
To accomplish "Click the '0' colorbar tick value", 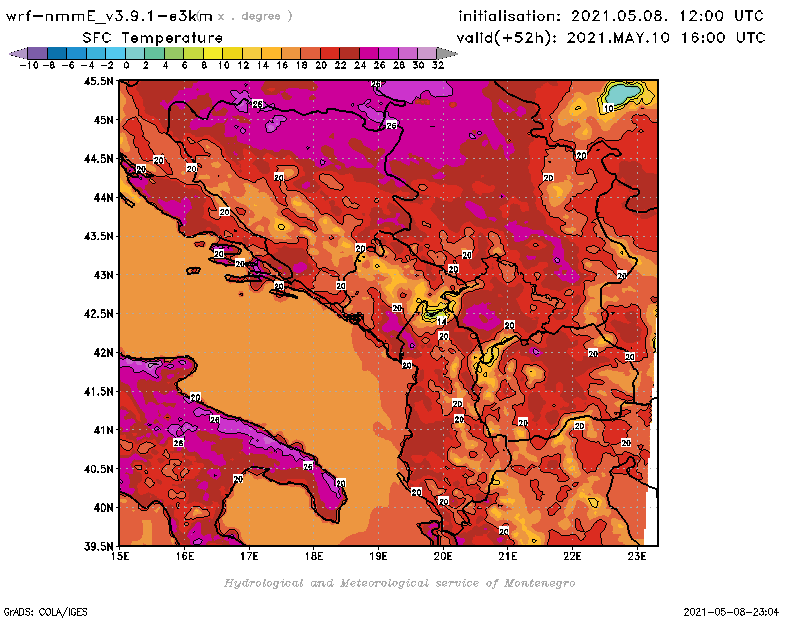I will 126,65.
